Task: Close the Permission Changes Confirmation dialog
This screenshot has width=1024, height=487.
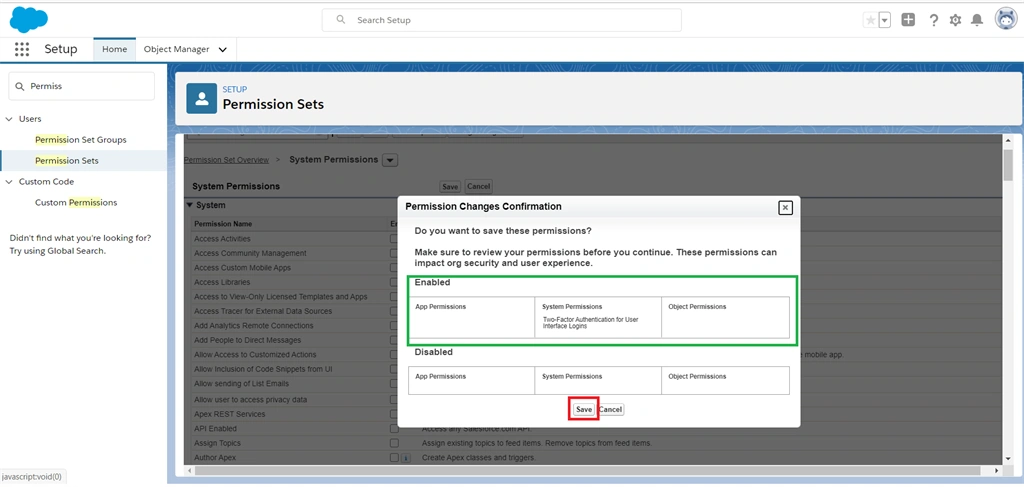Action: pyautogui.click(x=786, y=208)
